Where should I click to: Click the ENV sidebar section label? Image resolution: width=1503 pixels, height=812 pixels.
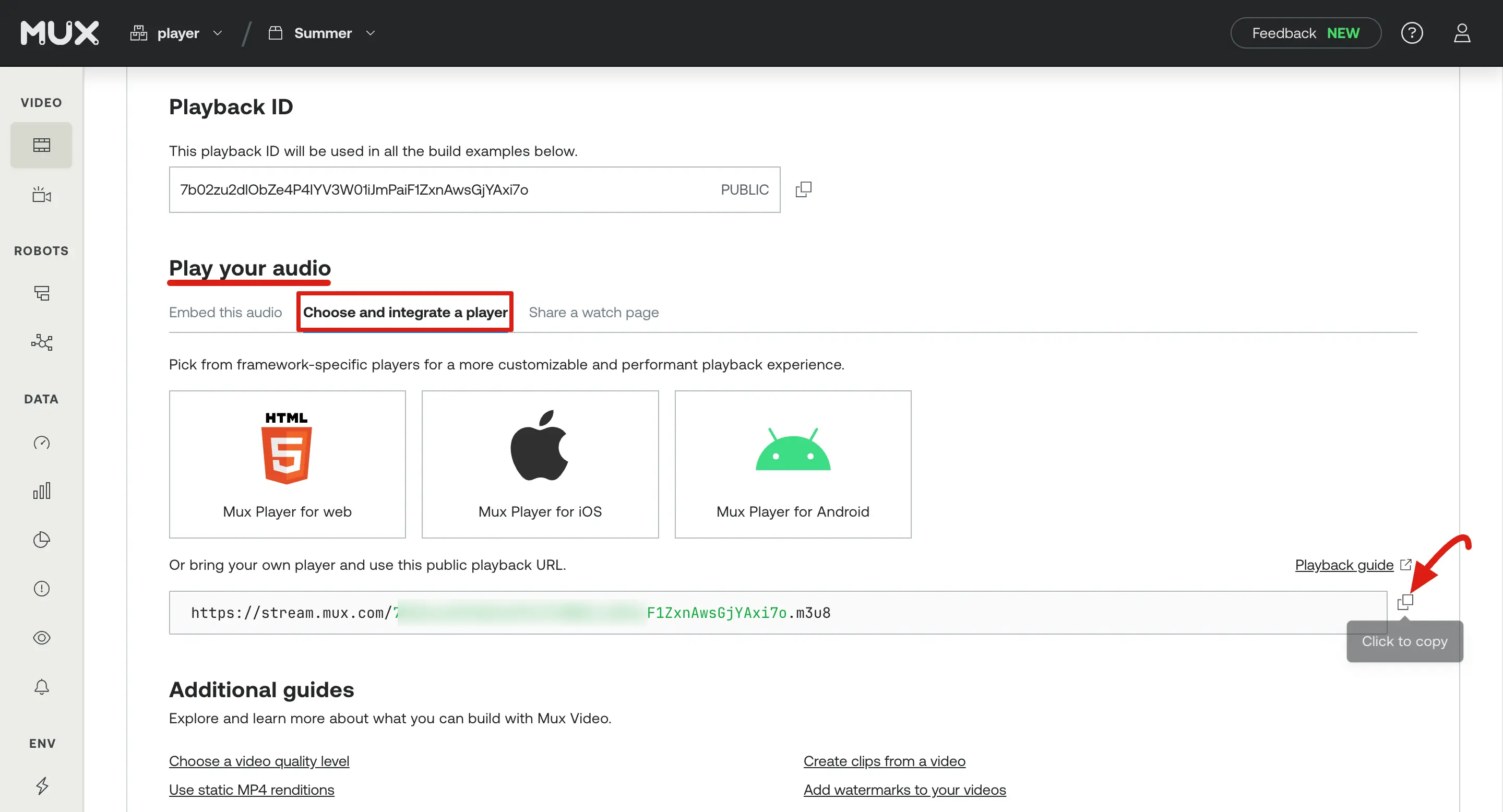coord(42,743)
